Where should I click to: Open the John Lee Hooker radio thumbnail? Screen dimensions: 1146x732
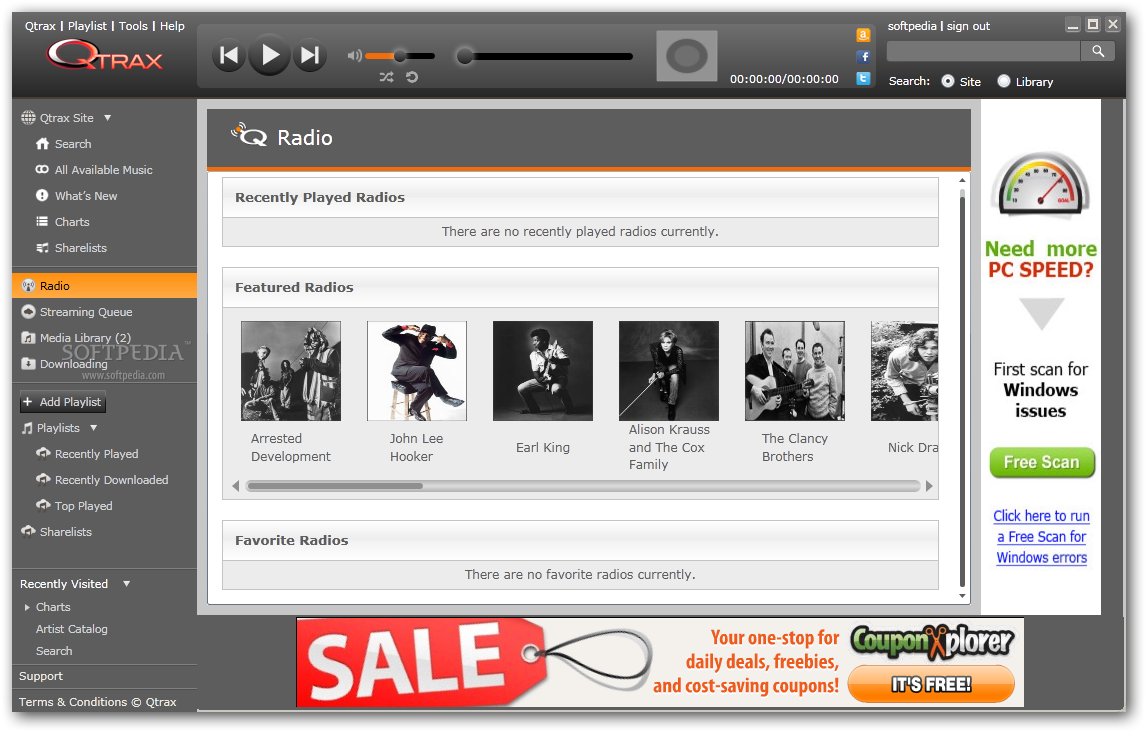(x=417, y=371)
